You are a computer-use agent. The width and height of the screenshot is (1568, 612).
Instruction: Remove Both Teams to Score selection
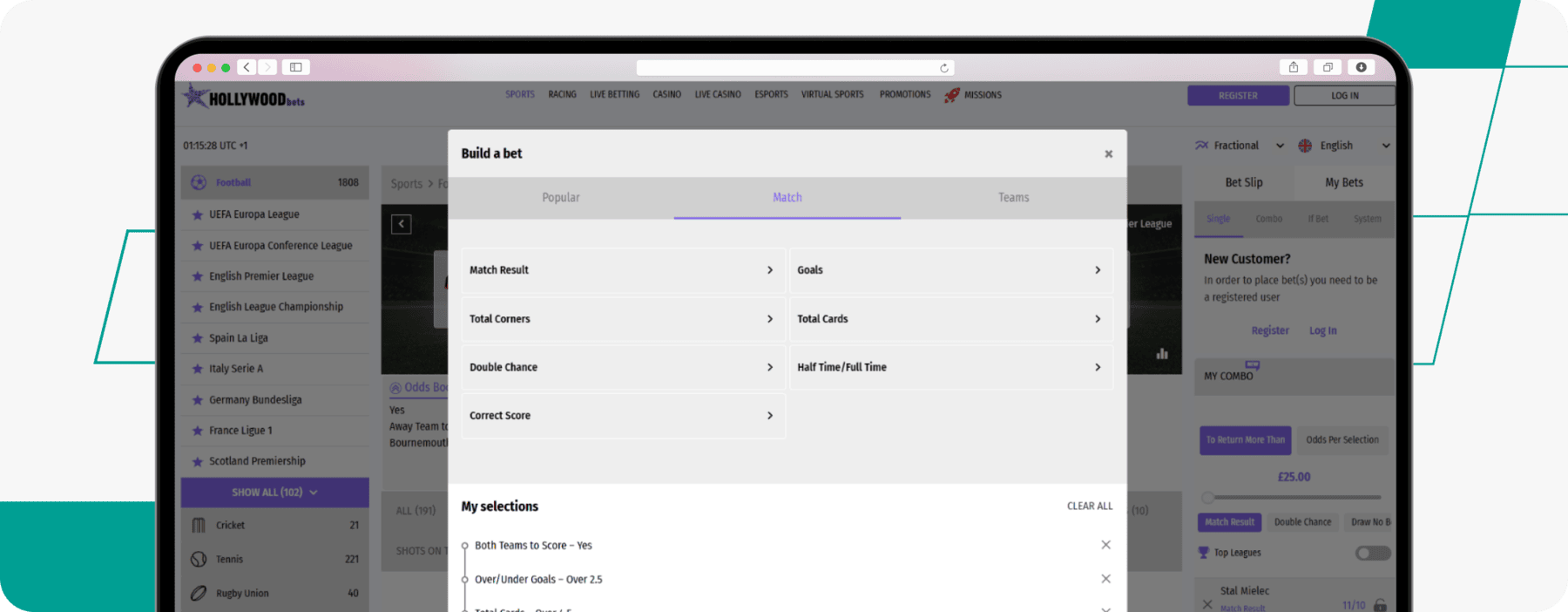tap(1105, 545)
